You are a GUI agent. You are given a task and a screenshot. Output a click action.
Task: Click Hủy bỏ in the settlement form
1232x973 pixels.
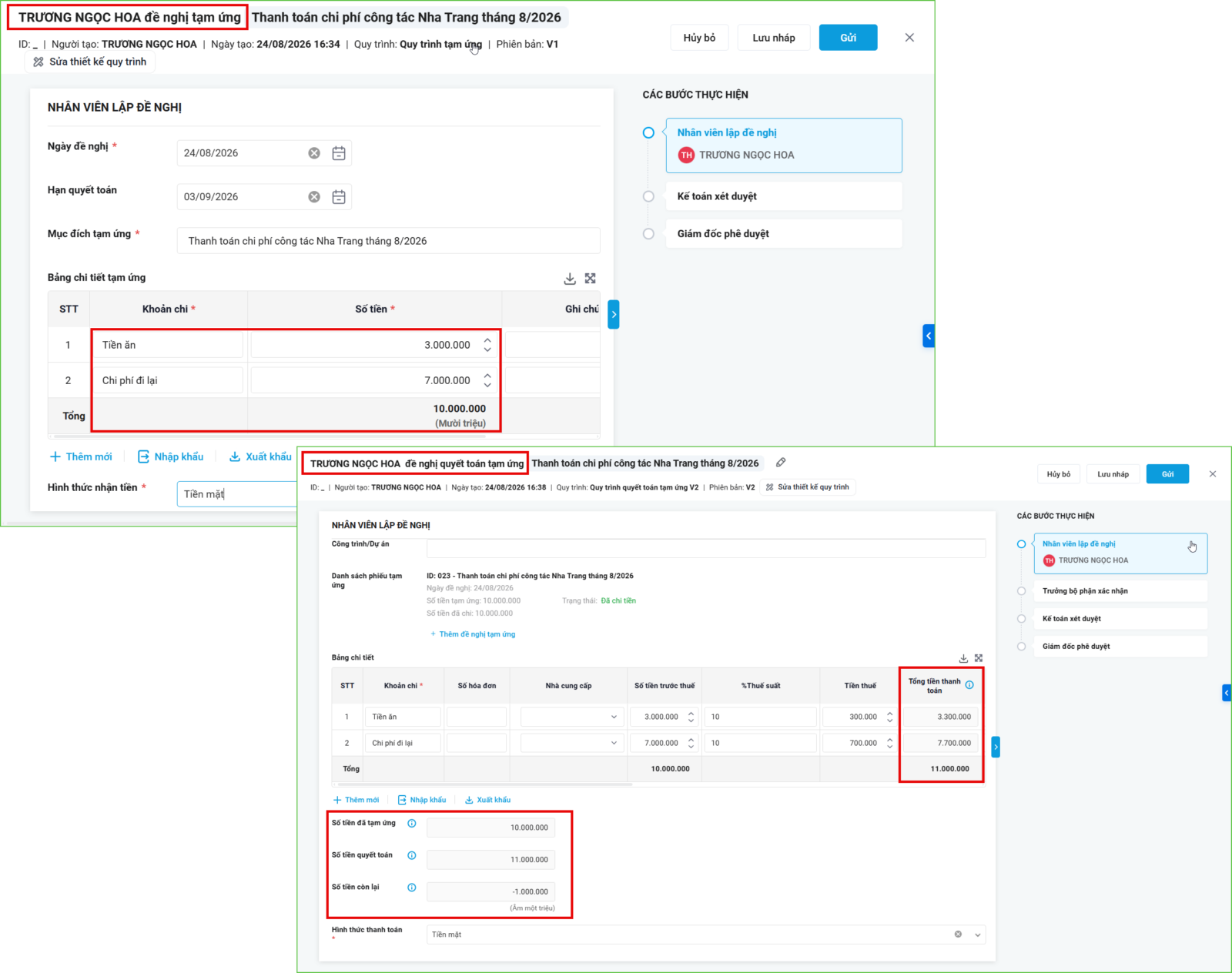pyautogui.click(x=1059, y=474)
